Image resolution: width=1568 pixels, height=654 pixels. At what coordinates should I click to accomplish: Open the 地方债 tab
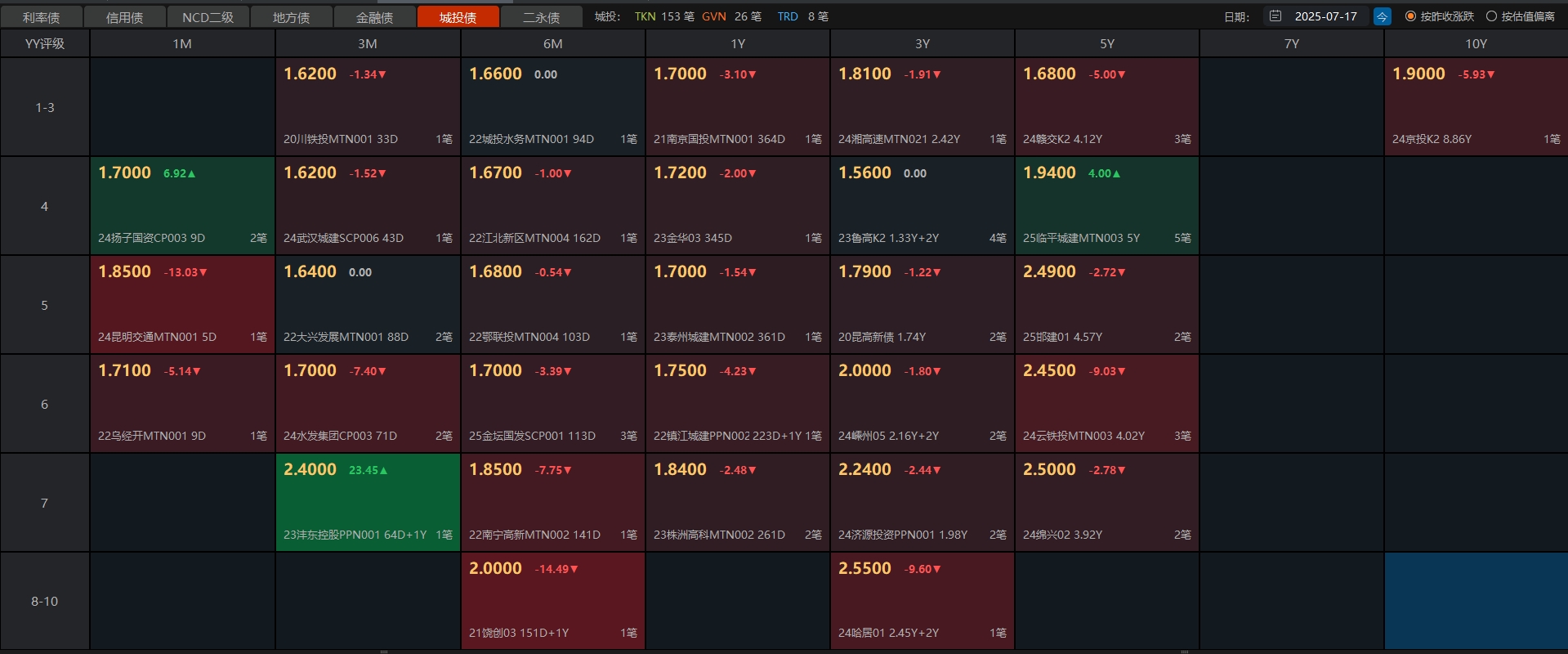(x=292, y=17)
